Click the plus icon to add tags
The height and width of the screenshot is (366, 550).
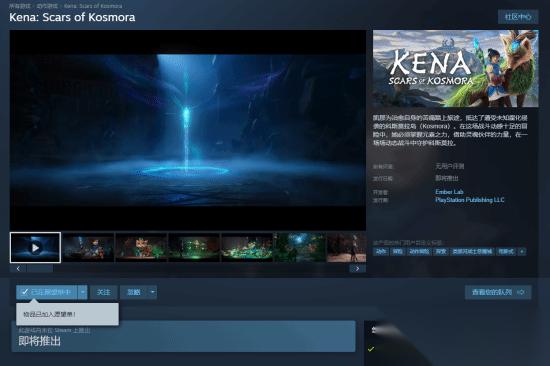click(522, 251)
